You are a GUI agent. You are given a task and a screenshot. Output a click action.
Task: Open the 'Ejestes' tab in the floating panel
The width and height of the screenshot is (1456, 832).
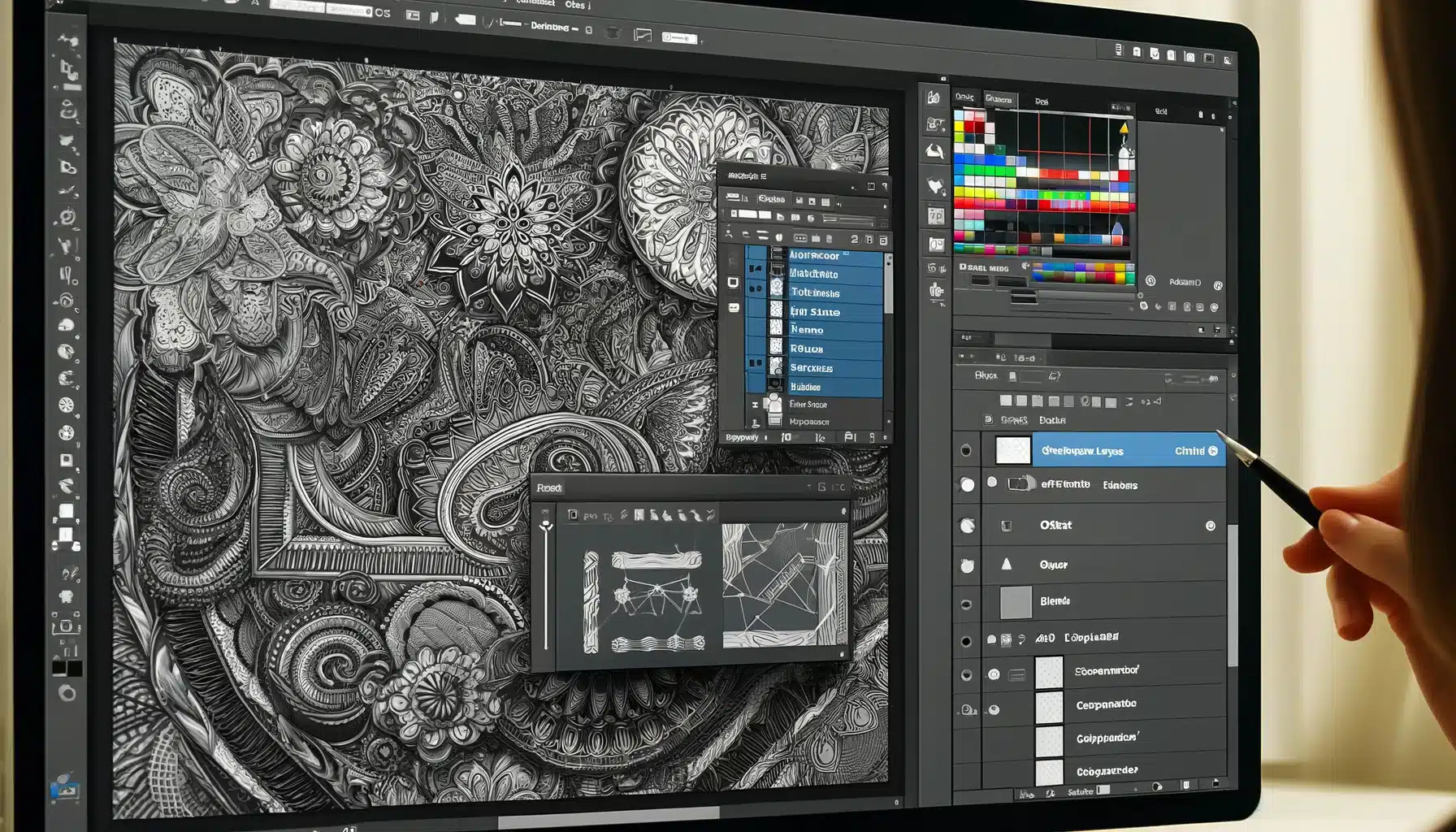point(771,199)
